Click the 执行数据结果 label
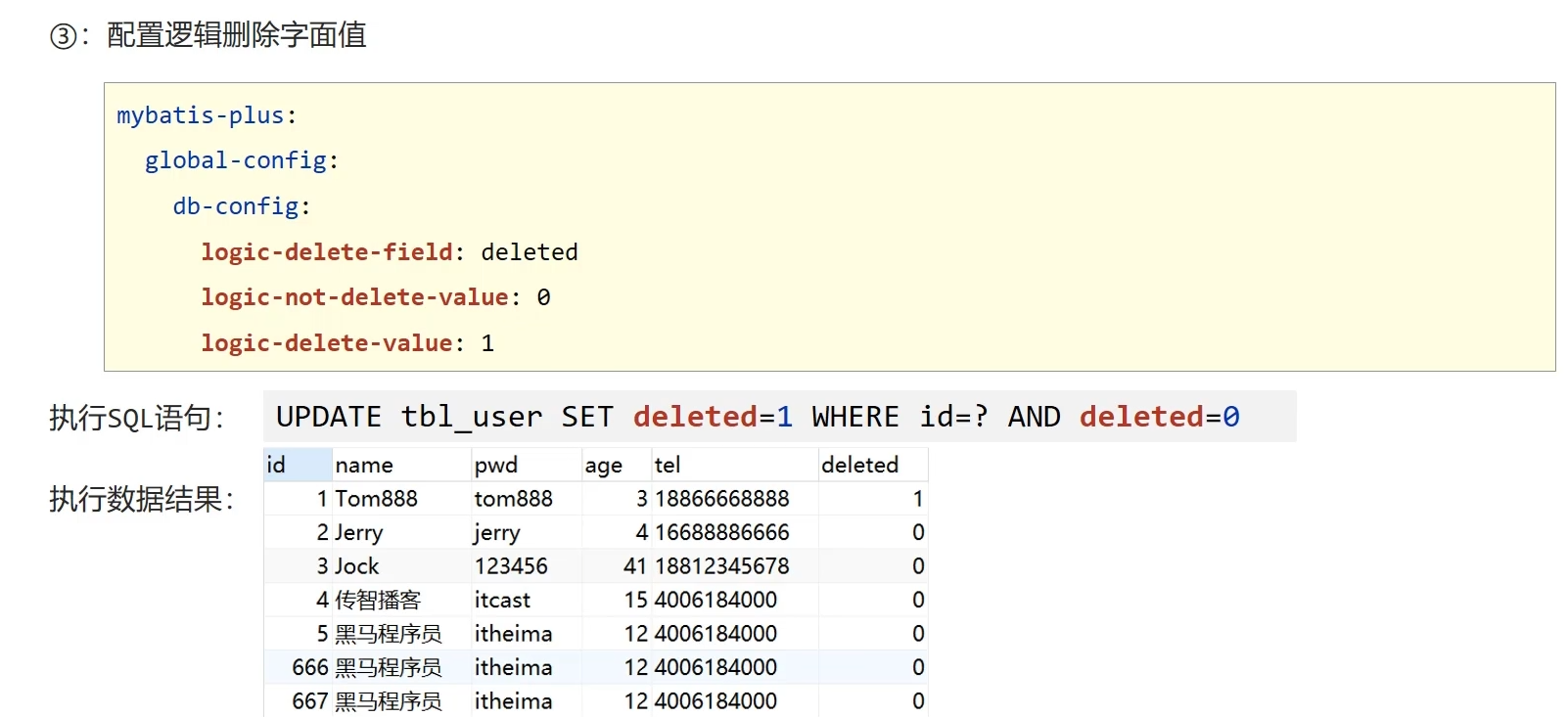The width and height of the screenshot is (1568, 717). point(141,499)
